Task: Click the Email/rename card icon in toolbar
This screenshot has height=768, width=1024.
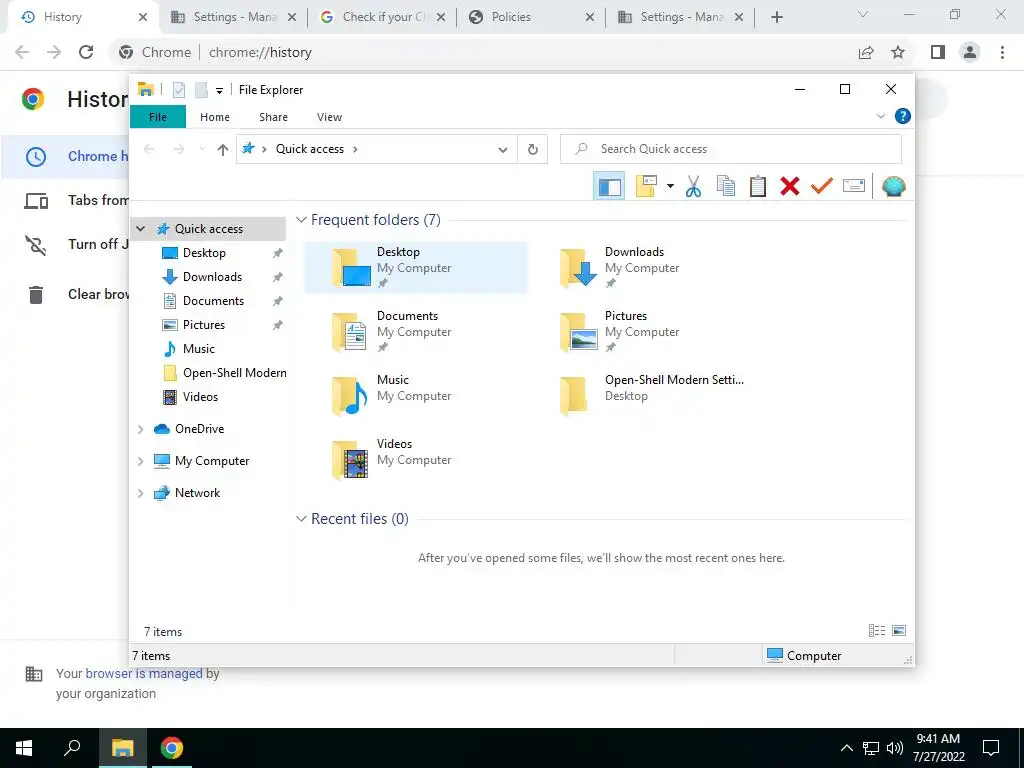Action: click(x=854, y=187)
